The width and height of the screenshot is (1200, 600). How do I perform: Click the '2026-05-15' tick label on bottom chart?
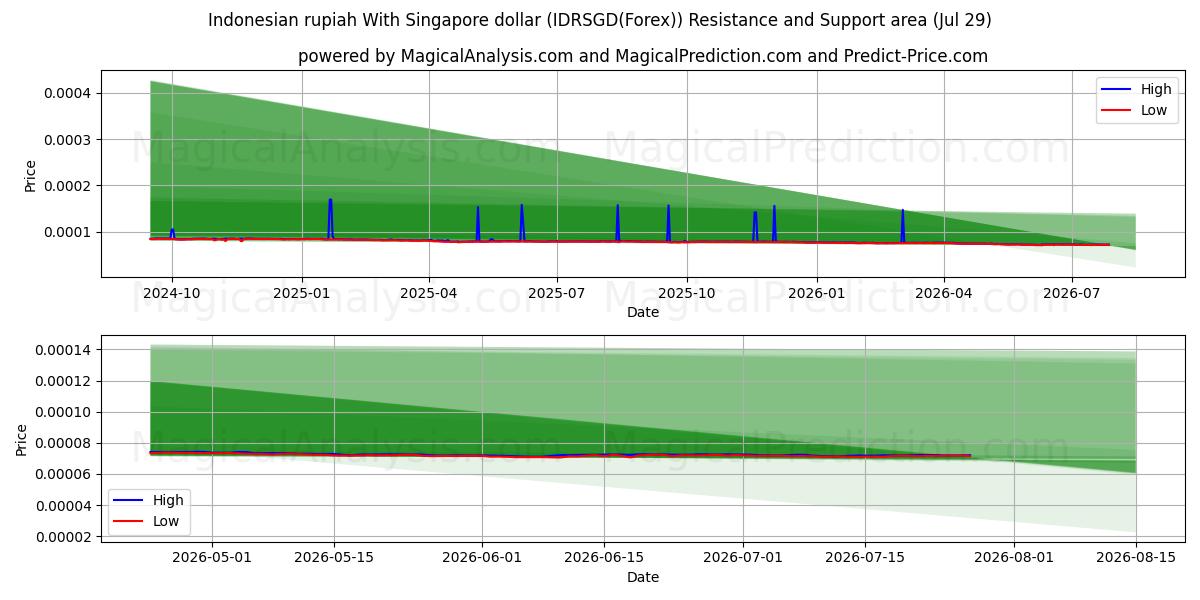pos(333,558)
